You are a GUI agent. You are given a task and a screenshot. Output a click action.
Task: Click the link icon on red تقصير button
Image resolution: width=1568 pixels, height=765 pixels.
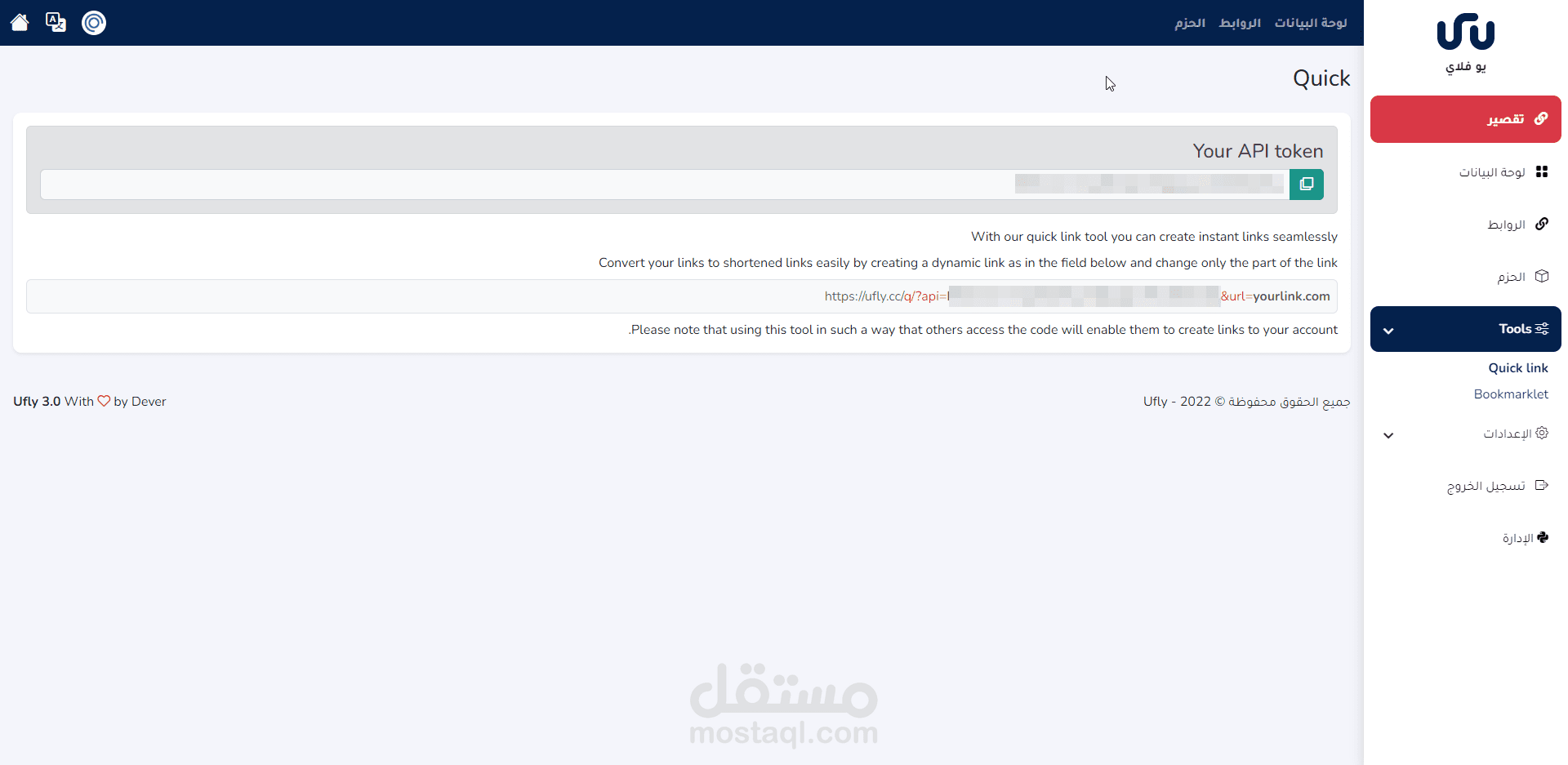[1541, 119]
